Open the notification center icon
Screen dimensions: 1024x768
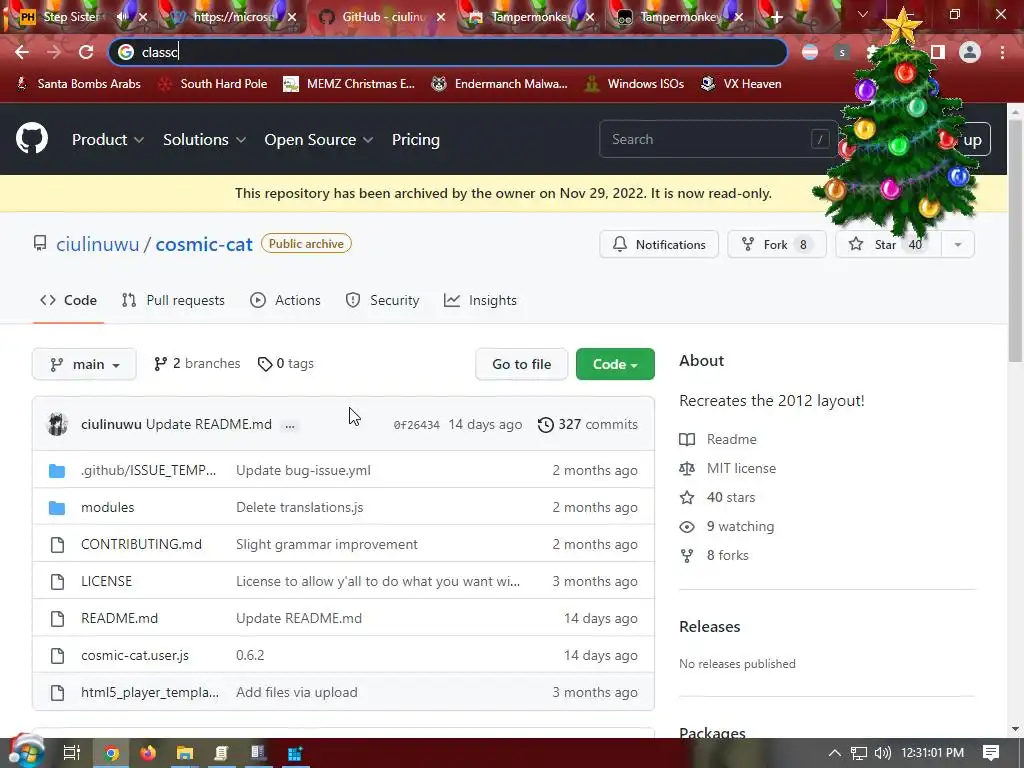click(991, 753)
